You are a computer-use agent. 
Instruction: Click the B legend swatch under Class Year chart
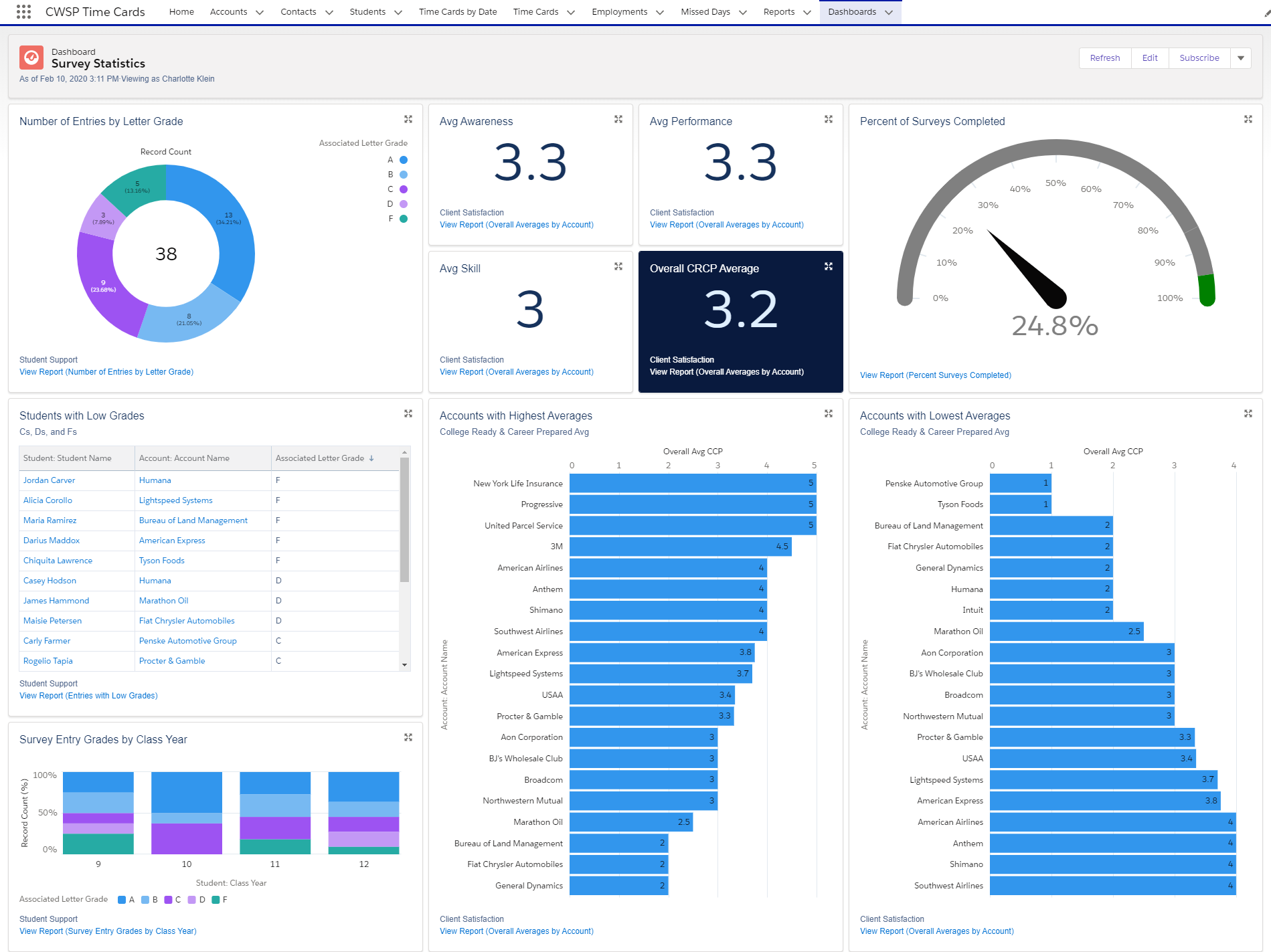(x=145, y=900)
